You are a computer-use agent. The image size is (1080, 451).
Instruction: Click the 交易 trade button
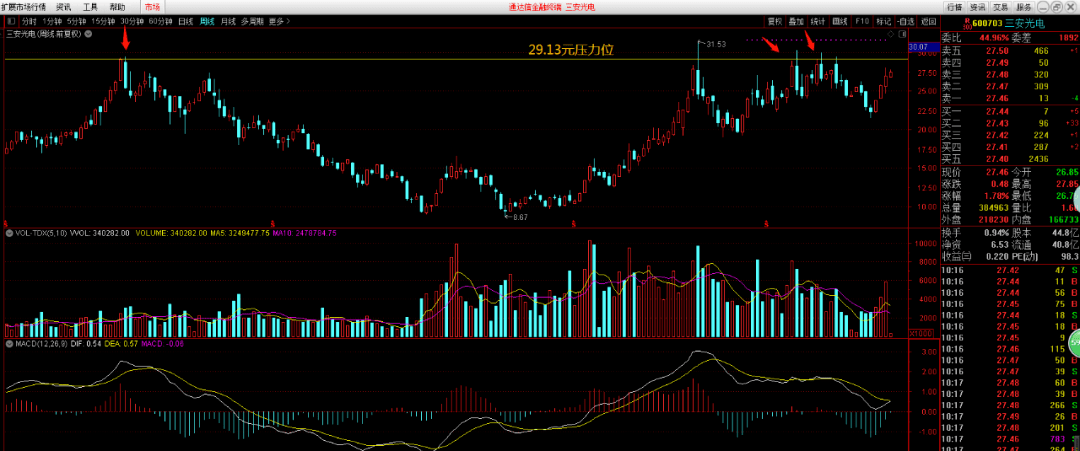pos(1000,7)
